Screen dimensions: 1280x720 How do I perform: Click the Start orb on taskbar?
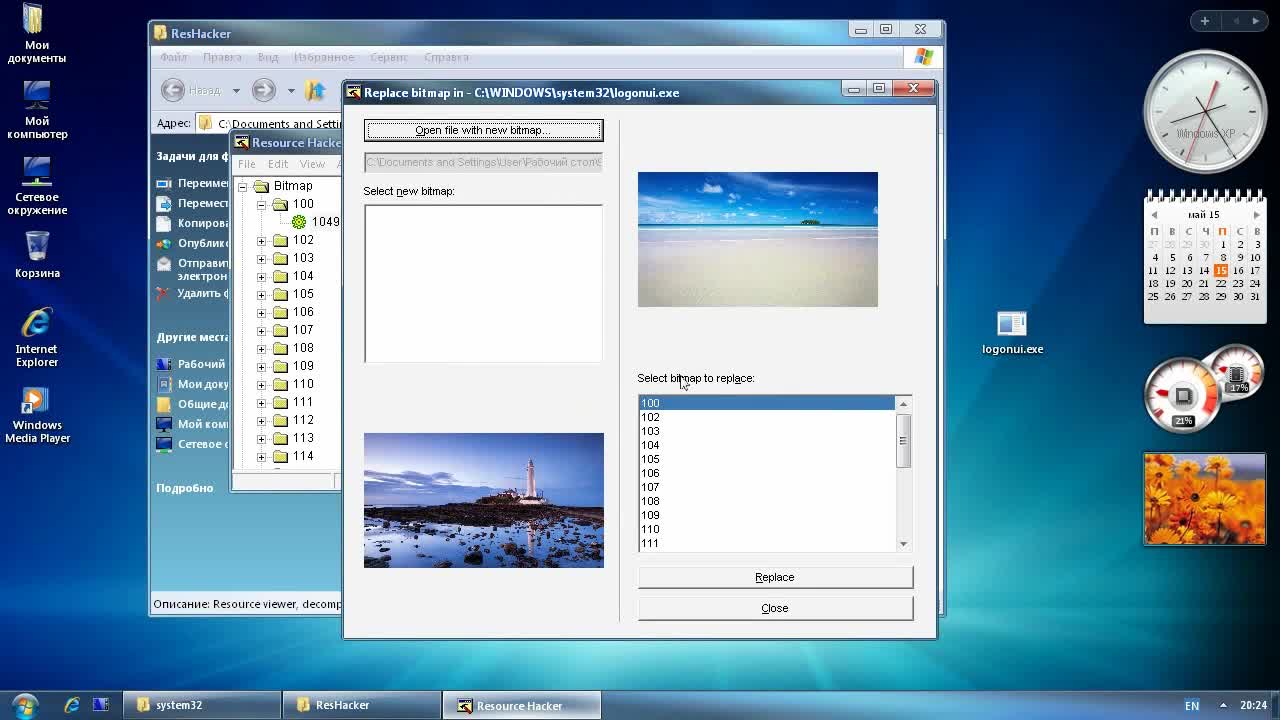click(x=24, y=705)
